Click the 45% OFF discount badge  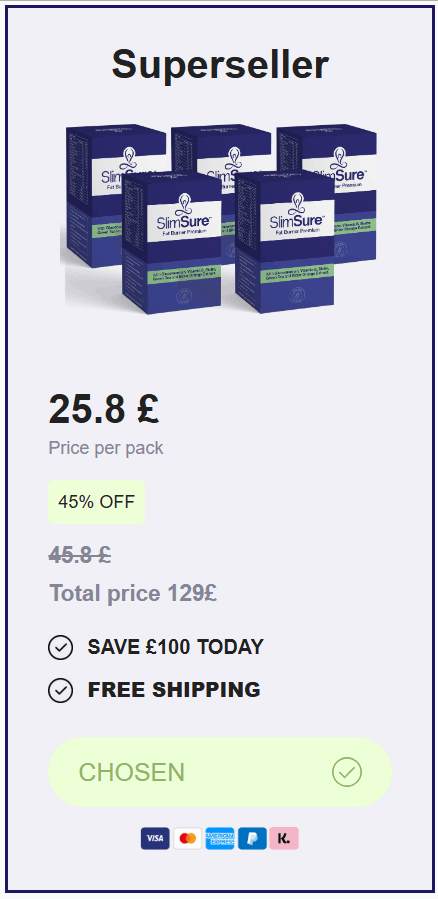pyautogui.click(x=96, y=502)
